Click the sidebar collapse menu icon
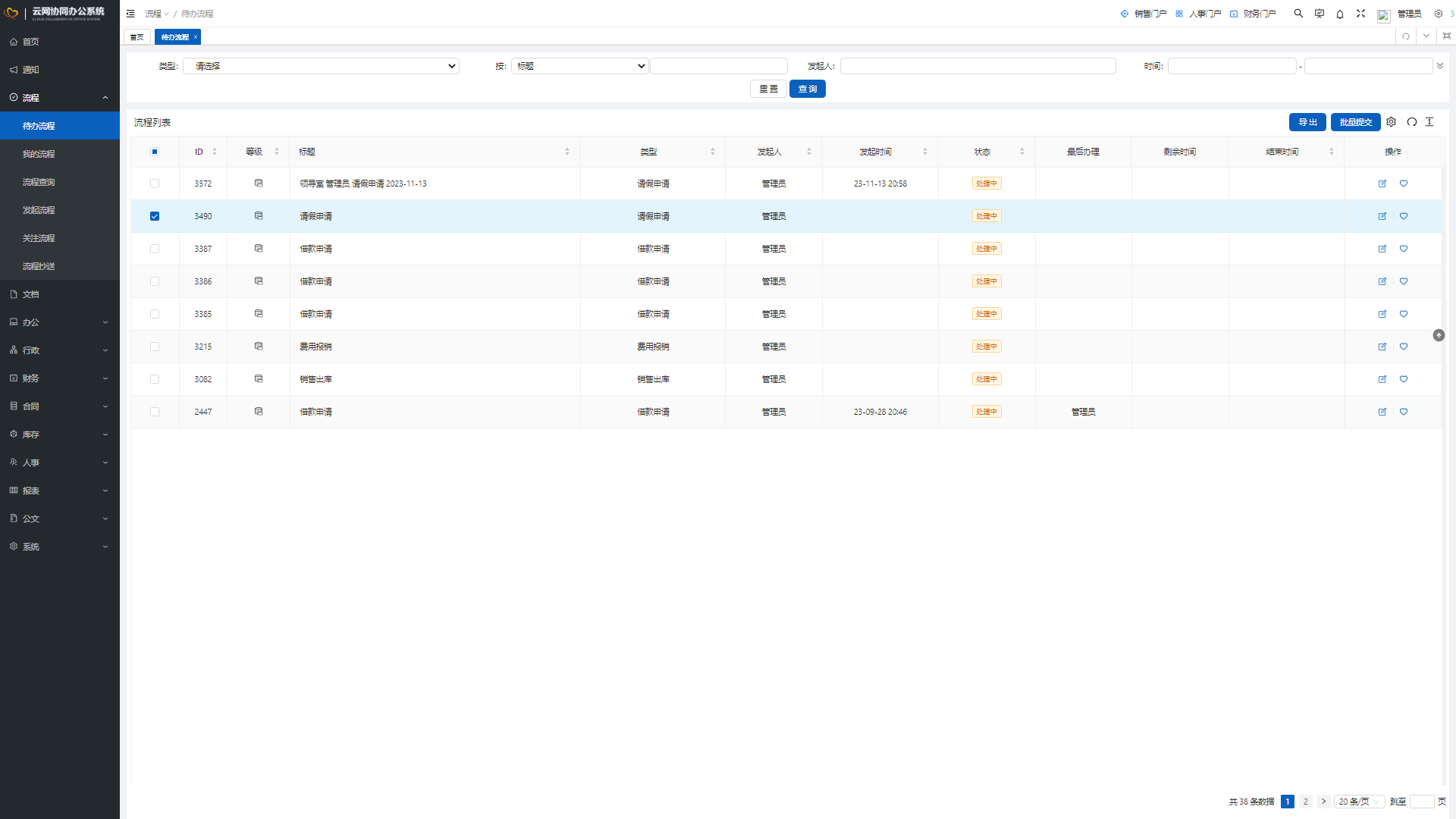 point(130,14)
